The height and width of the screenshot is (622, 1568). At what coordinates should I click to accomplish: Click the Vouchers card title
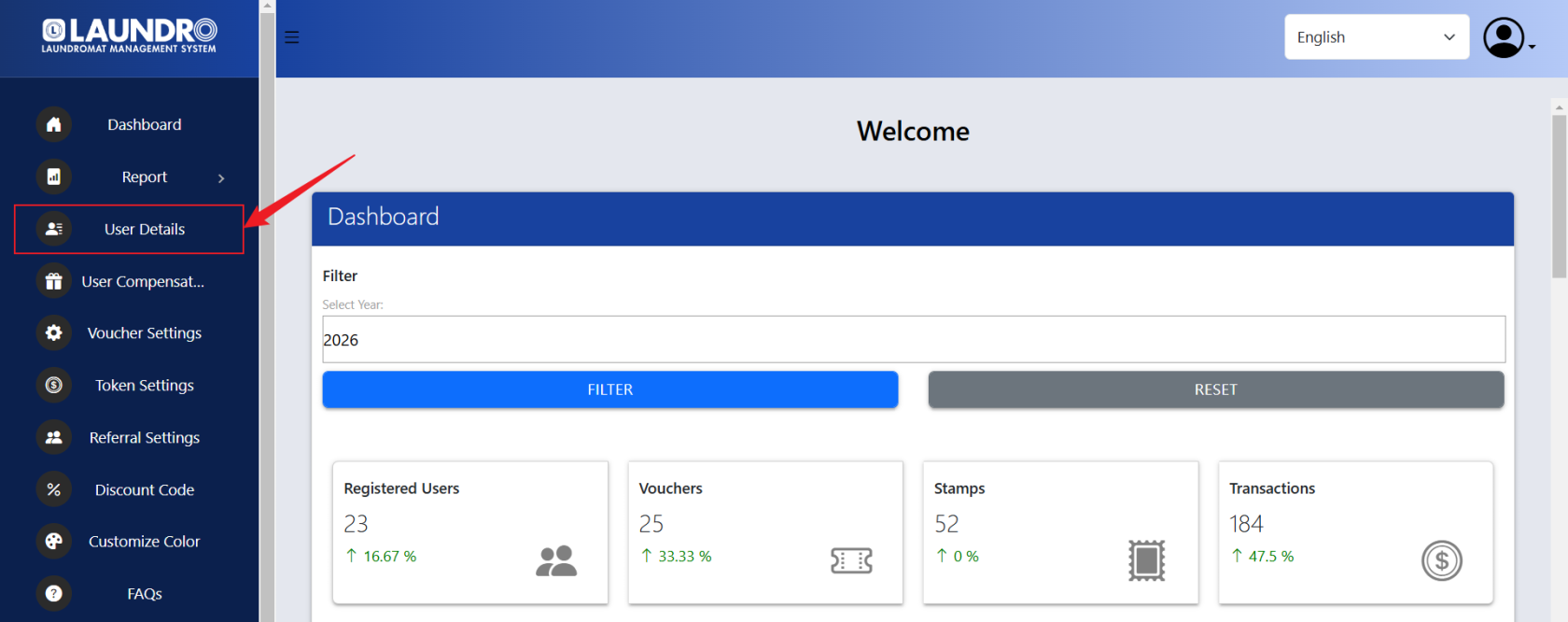(x=670, y=488)
